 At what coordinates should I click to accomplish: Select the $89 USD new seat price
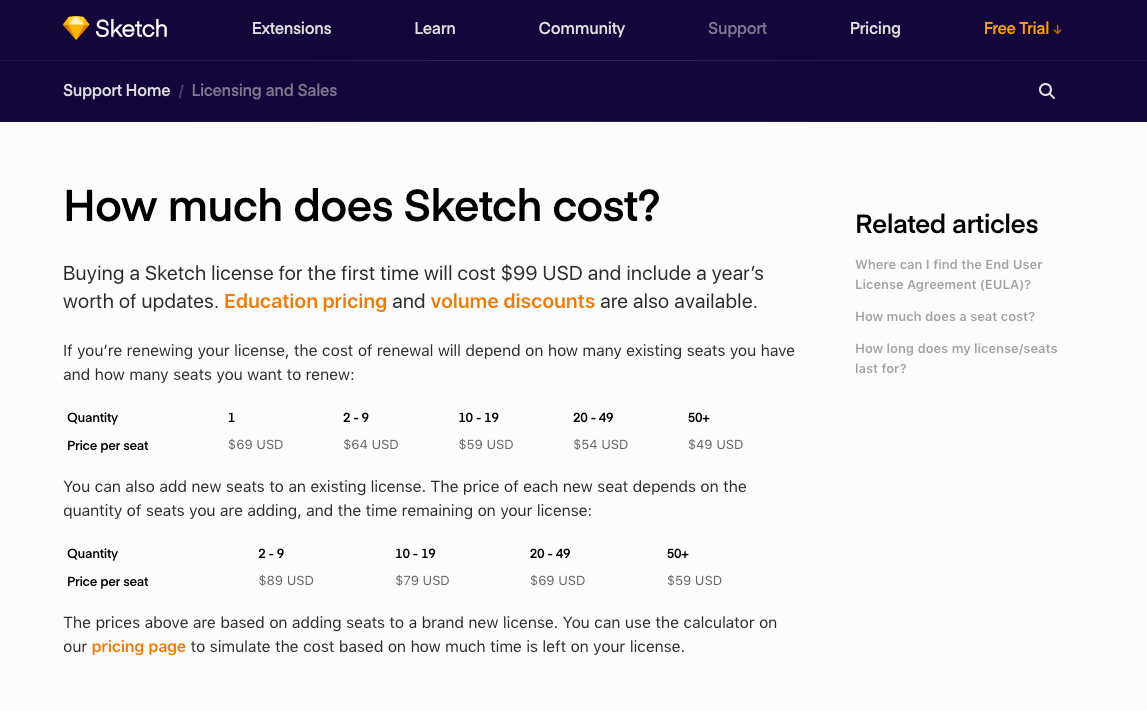tap(286, 581)
